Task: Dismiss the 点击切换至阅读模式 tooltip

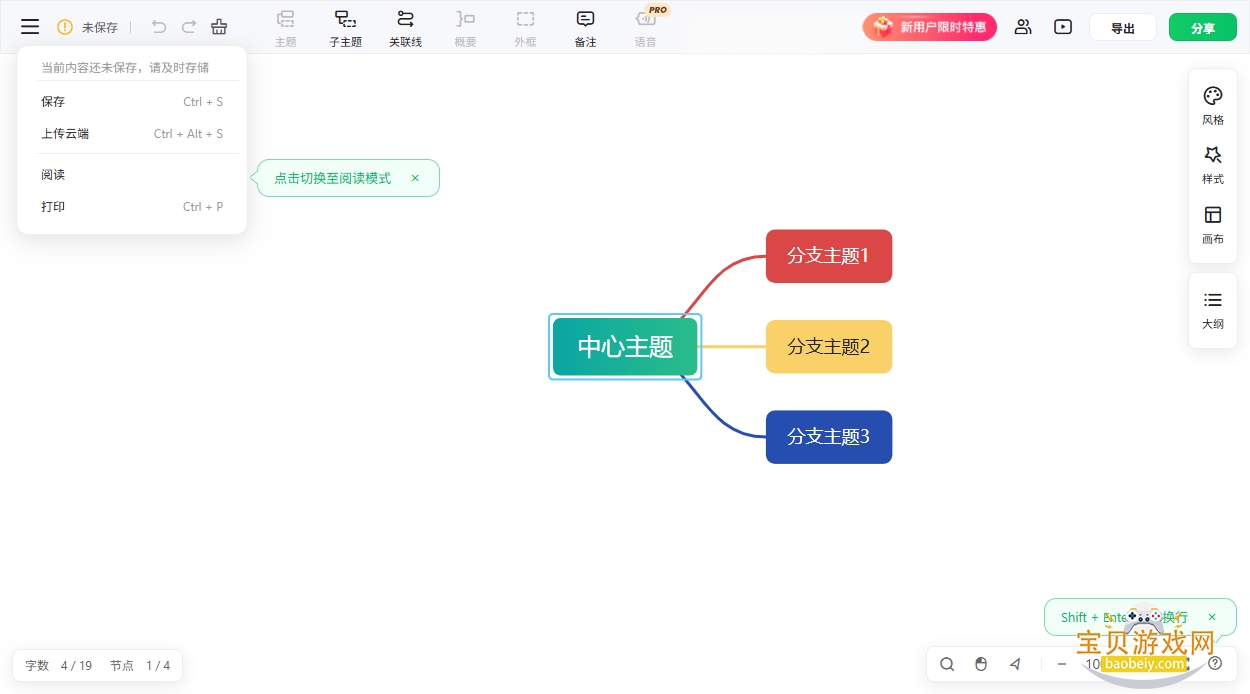Action: click(x=415, y=178)
